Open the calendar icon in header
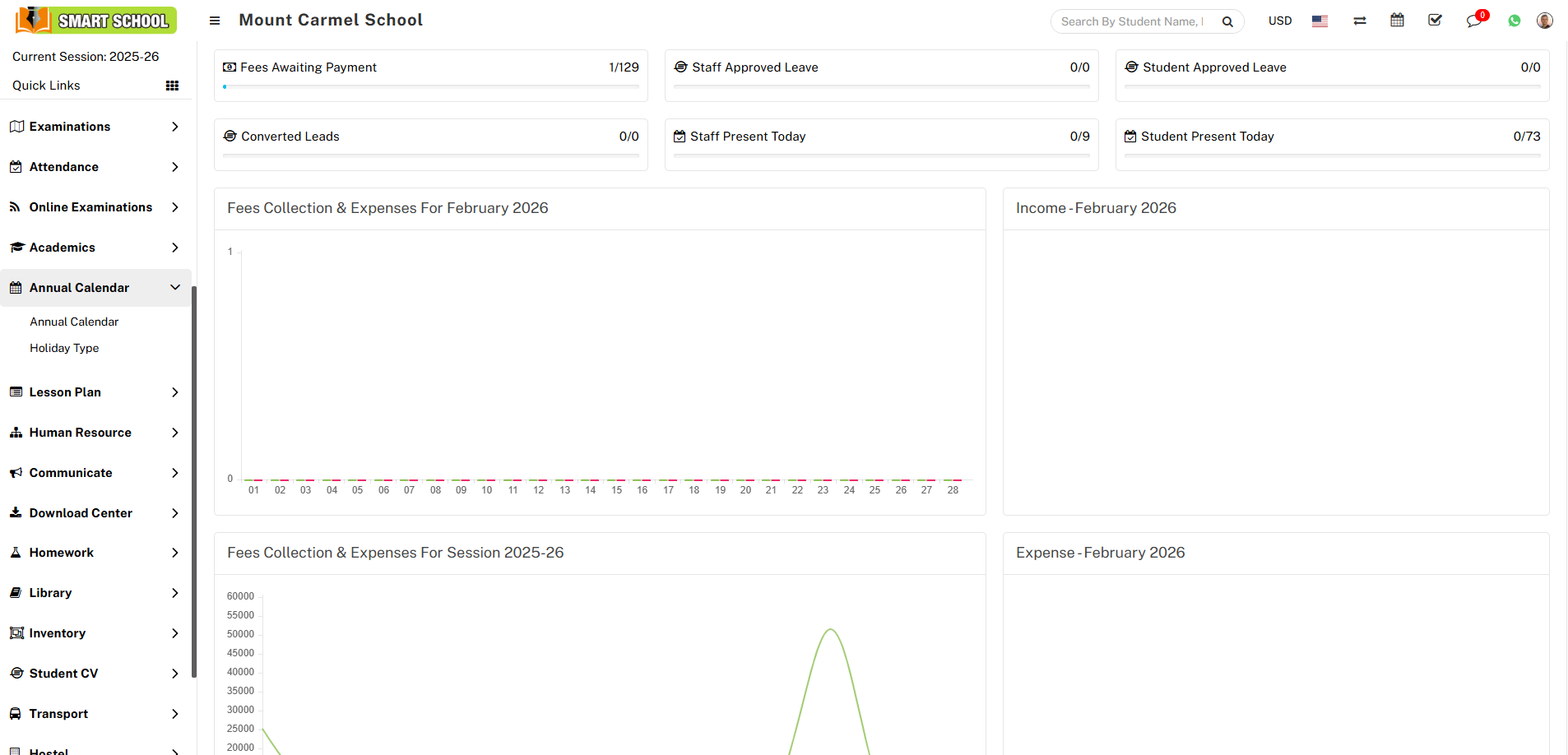 click(x=1397, y=21)
